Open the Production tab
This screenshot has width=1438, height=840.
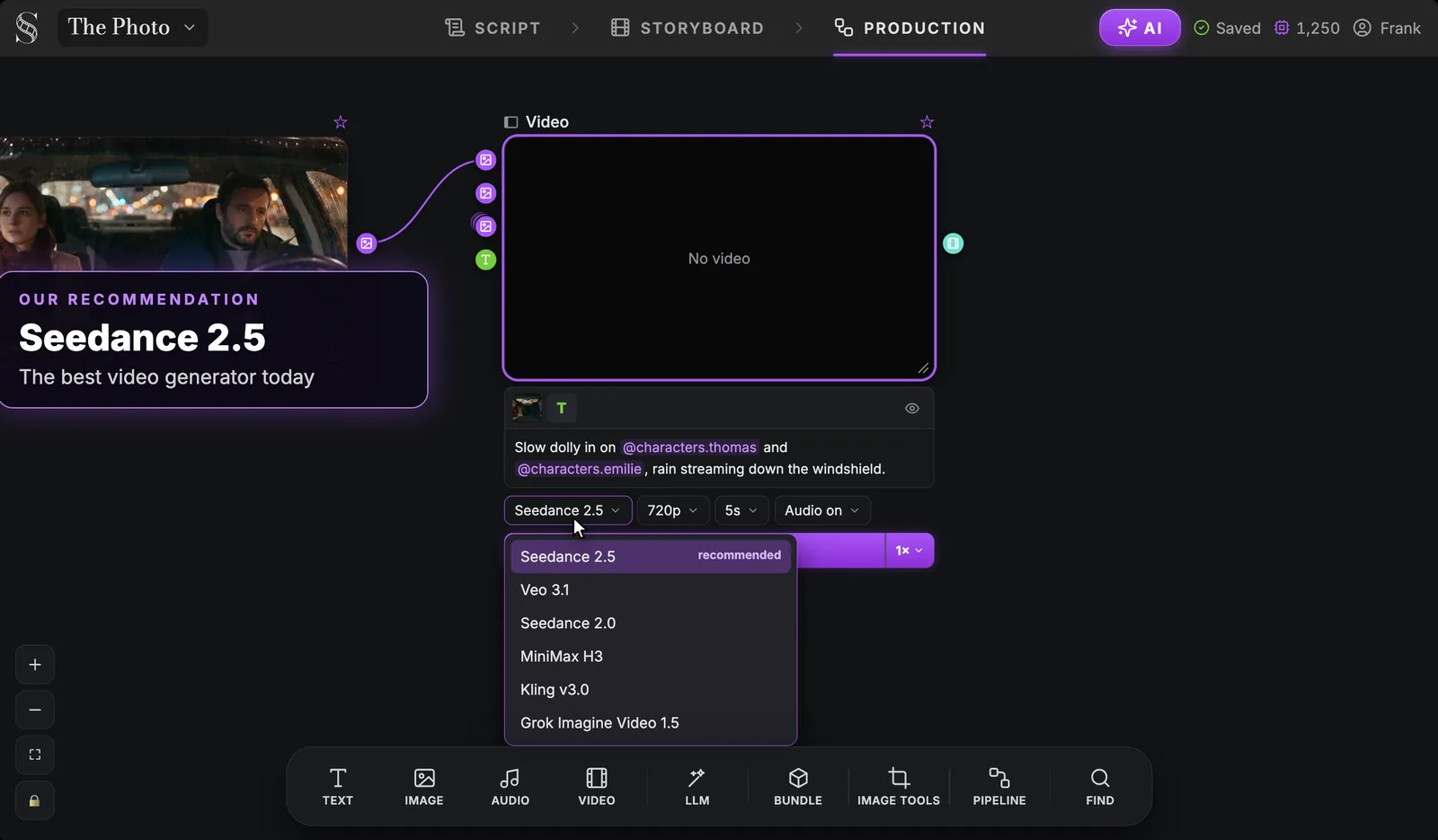[x=910, y=28]
